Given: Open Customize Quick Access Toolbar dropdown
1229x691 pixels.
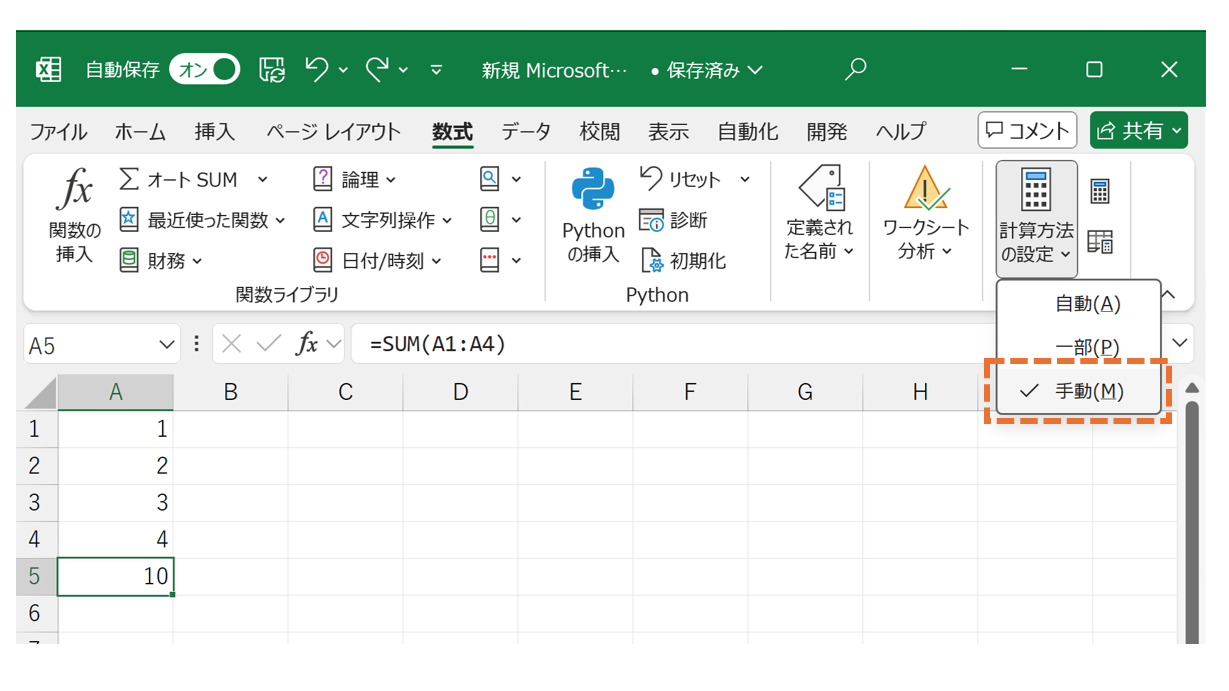Looking at the screenshot, I should click(436, 70).
